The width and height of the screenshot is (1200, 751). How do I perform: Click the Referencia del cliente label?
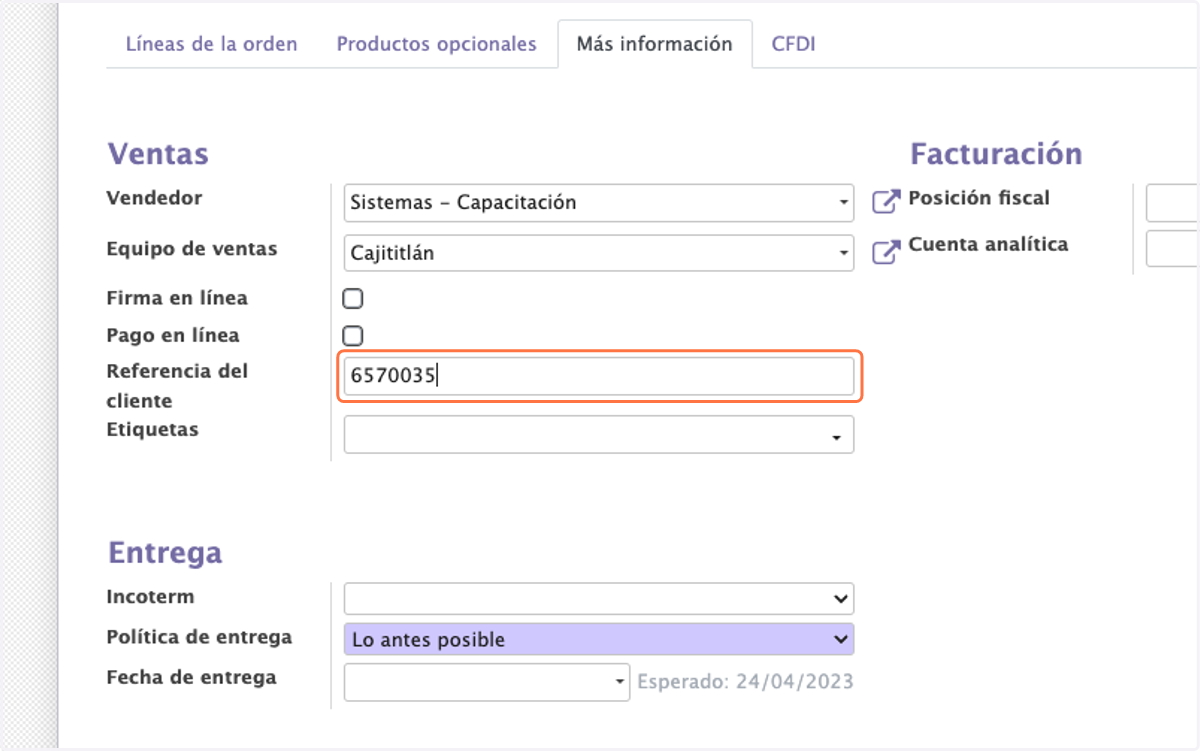tap(177, 386)
